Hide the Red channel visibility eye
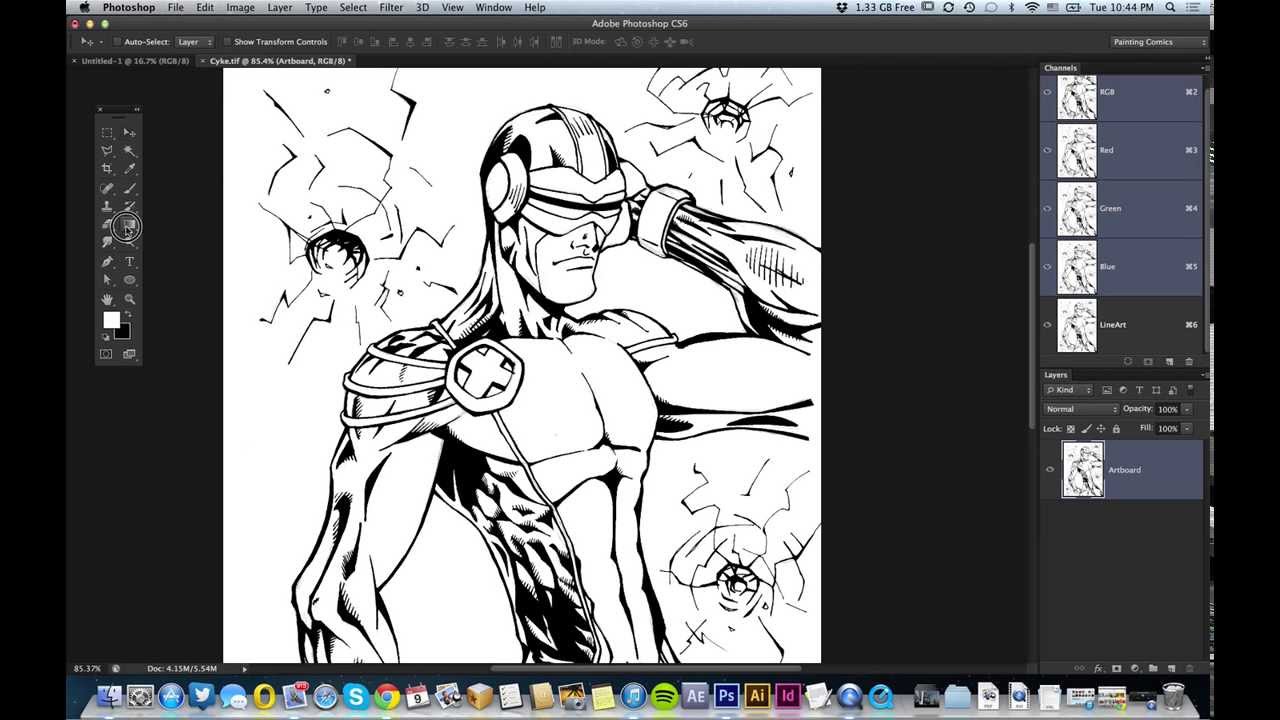 click(1048, 150)
